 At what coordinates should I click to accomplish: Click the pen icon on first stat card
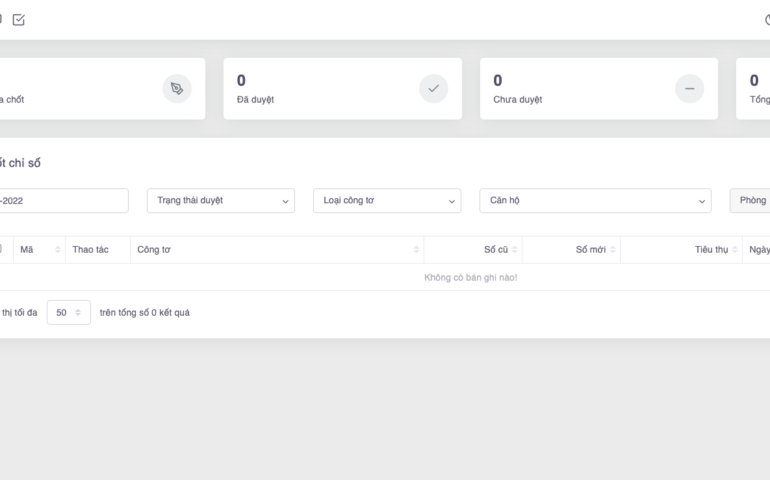click(x=177, y=89)
